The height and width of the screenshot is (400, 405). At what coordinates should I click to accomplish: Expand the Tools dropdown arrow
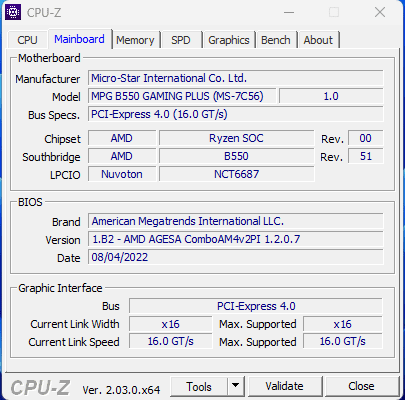[x=236, y=386]
